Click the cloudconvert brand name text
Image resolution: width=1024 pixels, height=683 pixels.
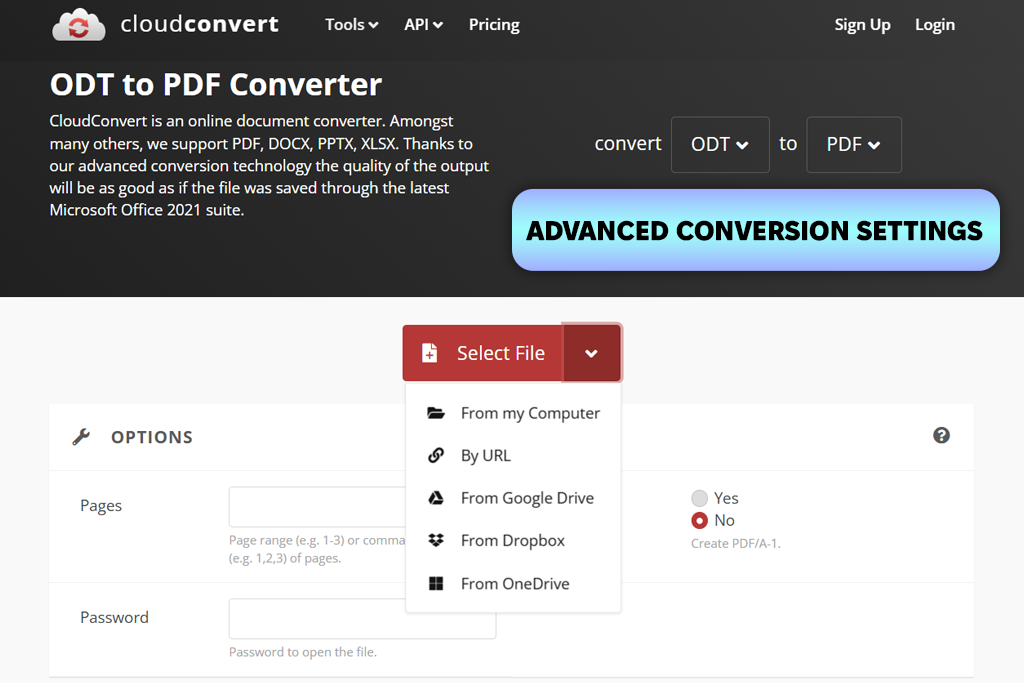tap(200, 24)
